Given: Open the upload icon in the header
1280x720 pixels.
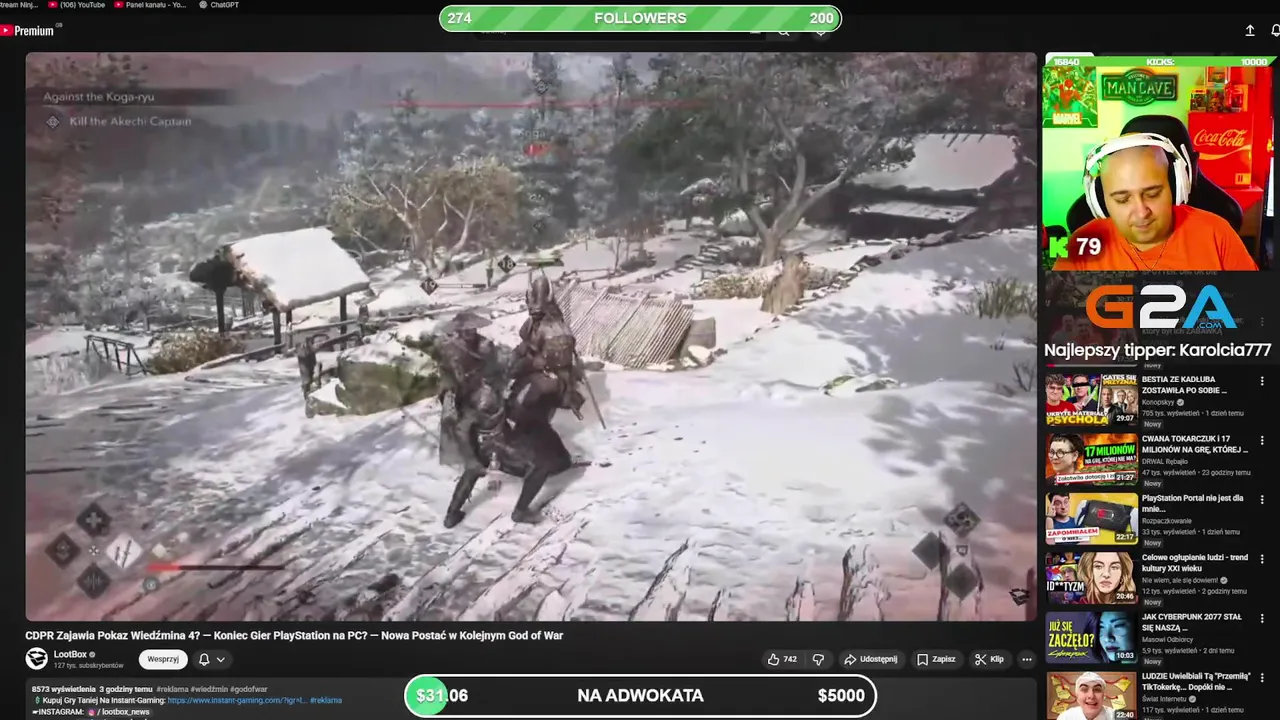Looking at the screenshot, I should click(1250, 31).
